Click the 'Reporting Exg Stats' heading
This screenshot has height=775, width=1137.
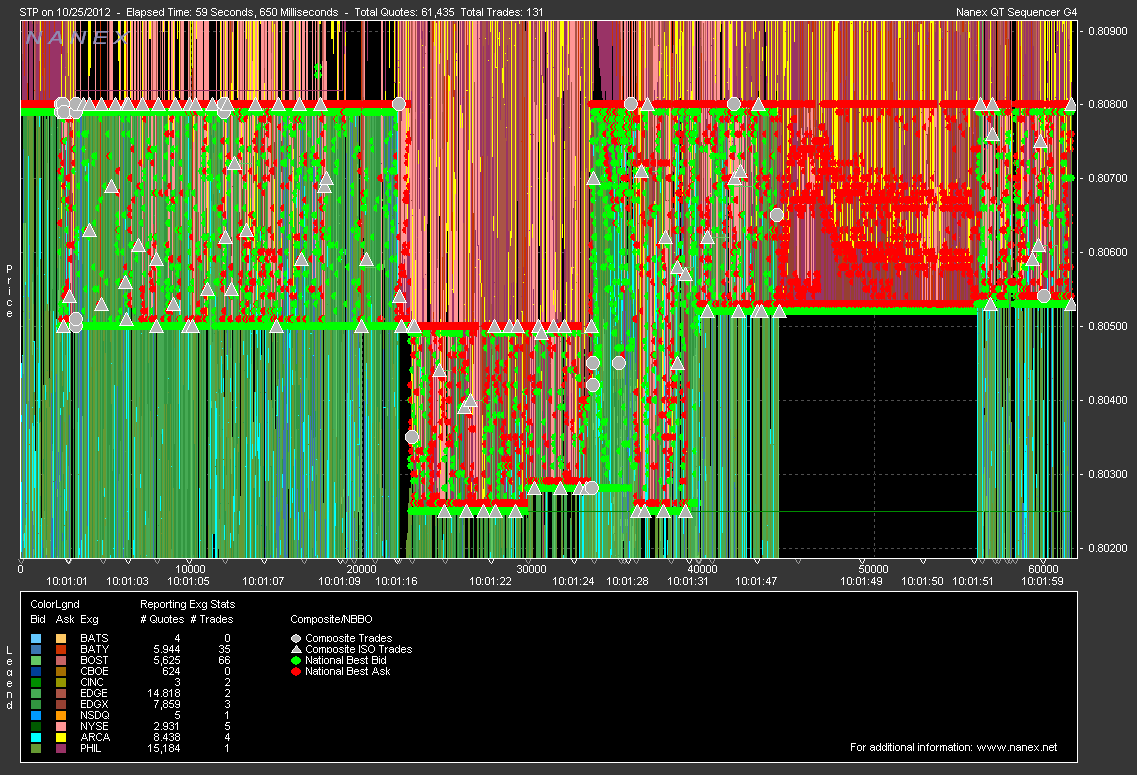[x=188, y=605]
